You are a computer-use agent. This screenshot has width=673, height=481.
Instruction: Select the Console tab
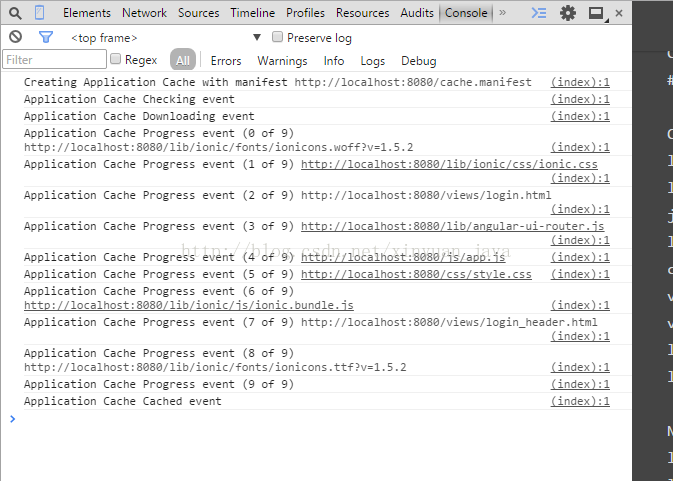pyautogui.click(x=466, y=13)
